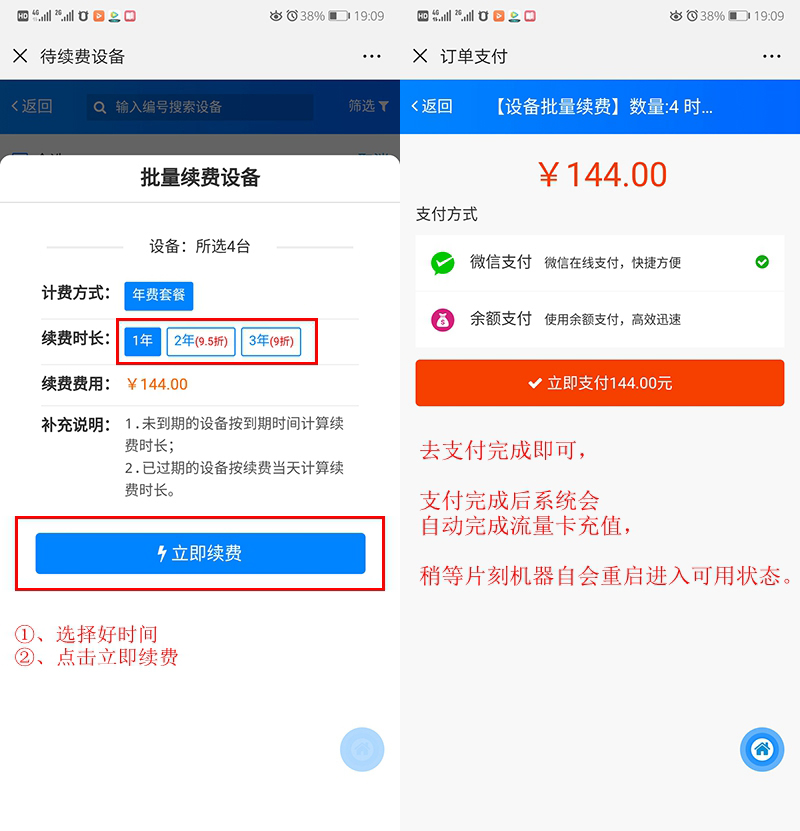The image size is (800, 831).
Task: Open the three-dots menu on 待续费设备 page
Action: 371,56
